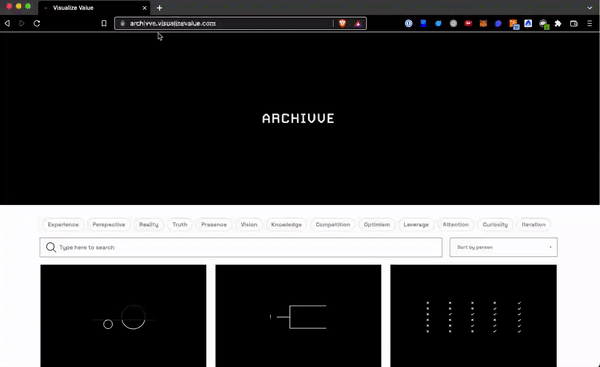Filter by the Iteration tag
Image resolution: width=600 pixels, height=367 pixels.
pyautogui.click(x=533, y=225)
